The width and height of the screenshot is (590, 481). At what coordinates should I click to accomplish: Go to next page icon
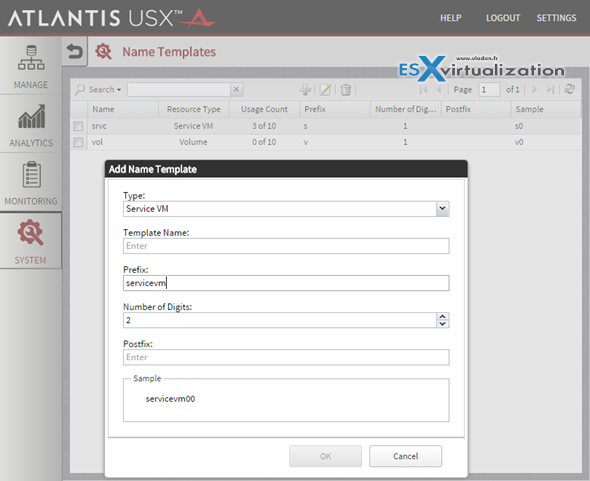(534, 90)
